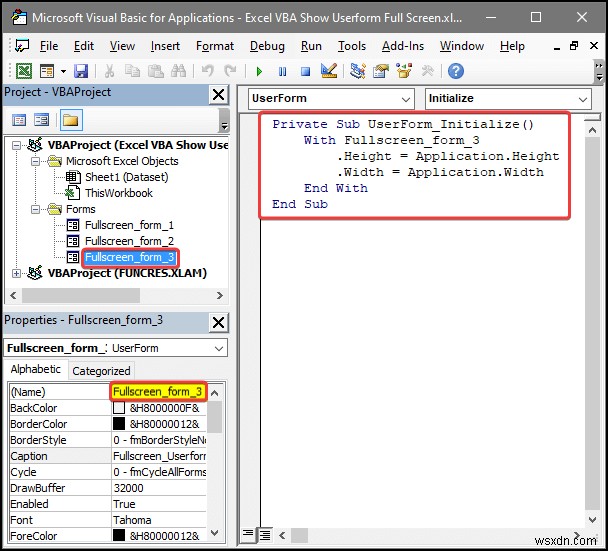Click the Paste clipboard icon

155,71
